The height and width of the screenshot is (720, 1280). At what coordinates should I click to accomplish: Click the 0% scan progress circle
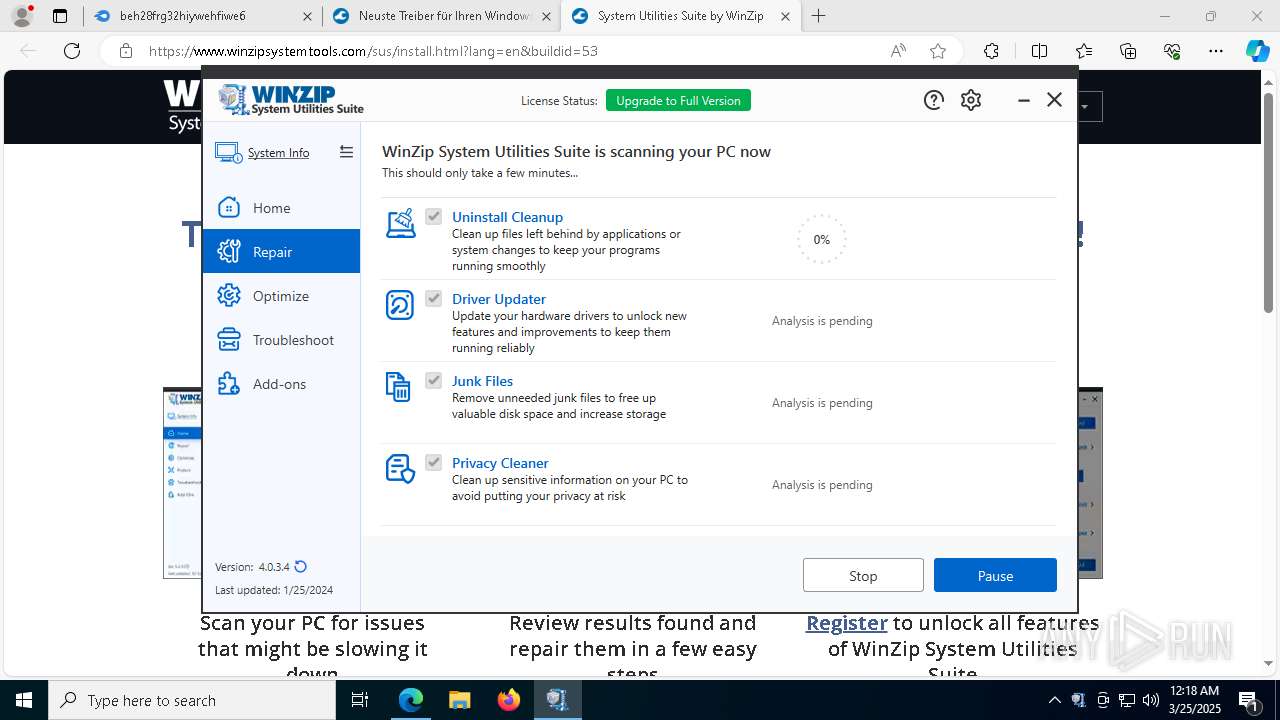click(x=821, y=239)
